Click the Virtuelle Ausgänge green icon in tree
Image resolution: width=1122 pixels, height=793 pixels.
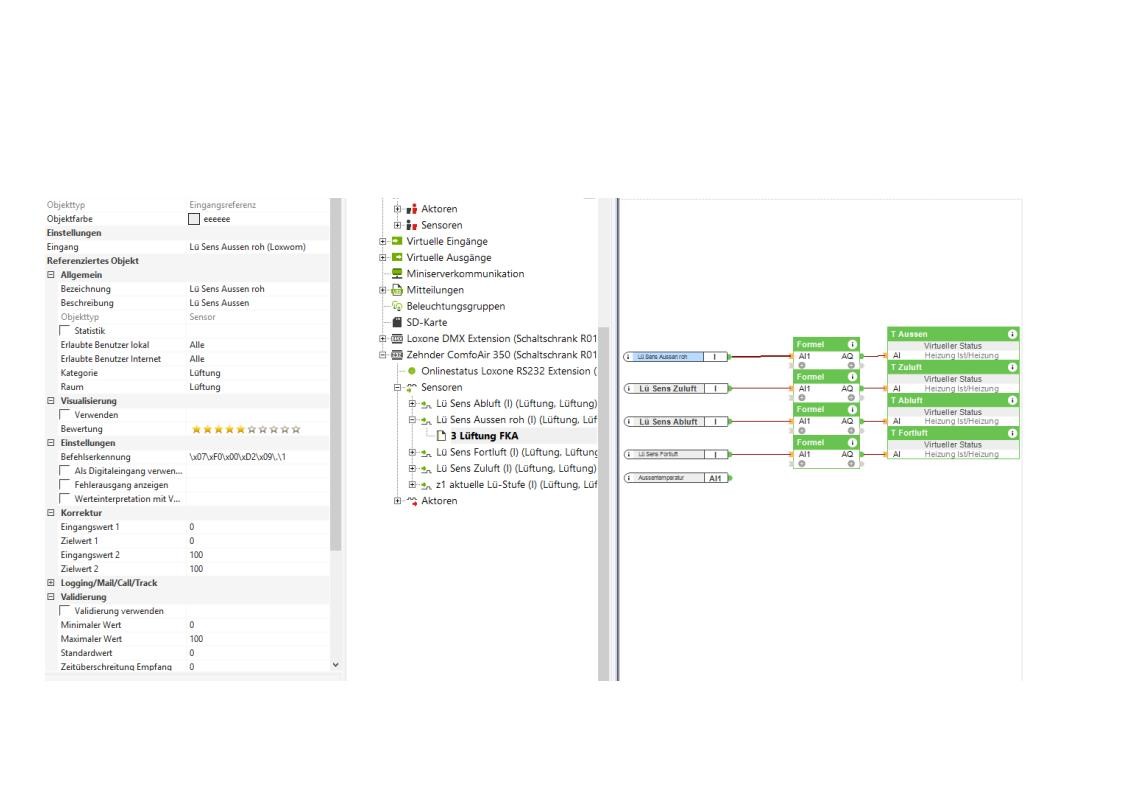[397, 257]
